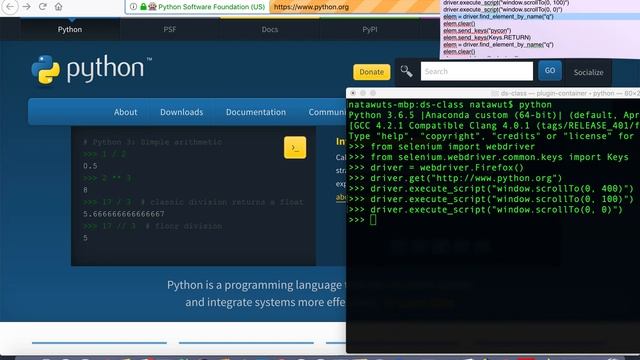Viewport: 640px width, 360px height.
Task: Open the Docs top tab
Action: point(270,29)
